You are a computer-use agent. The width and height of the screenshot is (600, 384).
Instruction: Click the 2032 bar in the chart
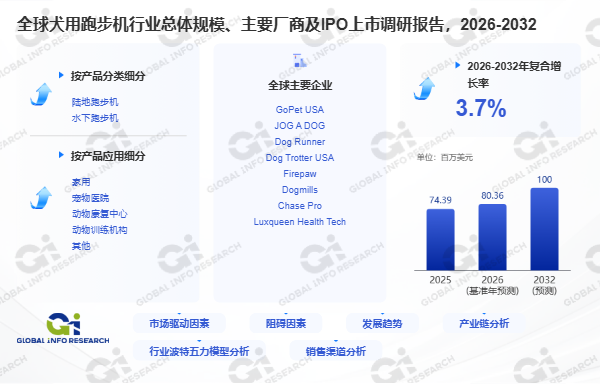[x=544, y=229]
